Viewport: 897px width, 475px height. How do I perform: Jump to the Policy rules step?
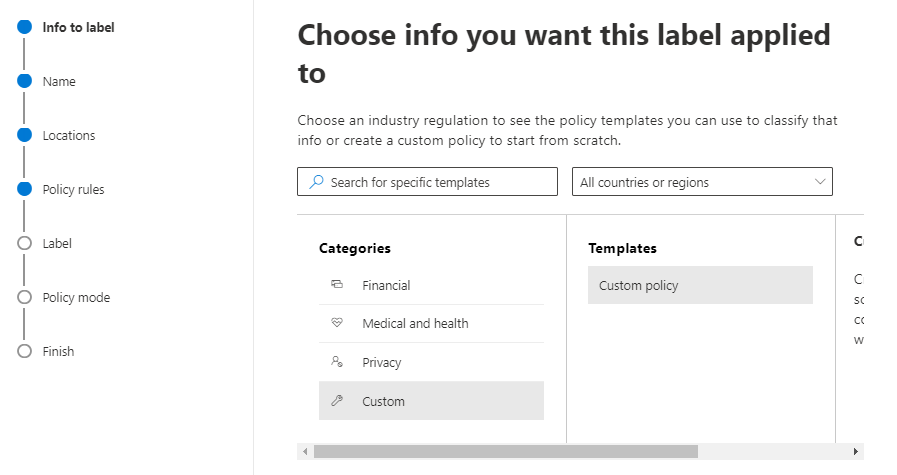(73, 190)
